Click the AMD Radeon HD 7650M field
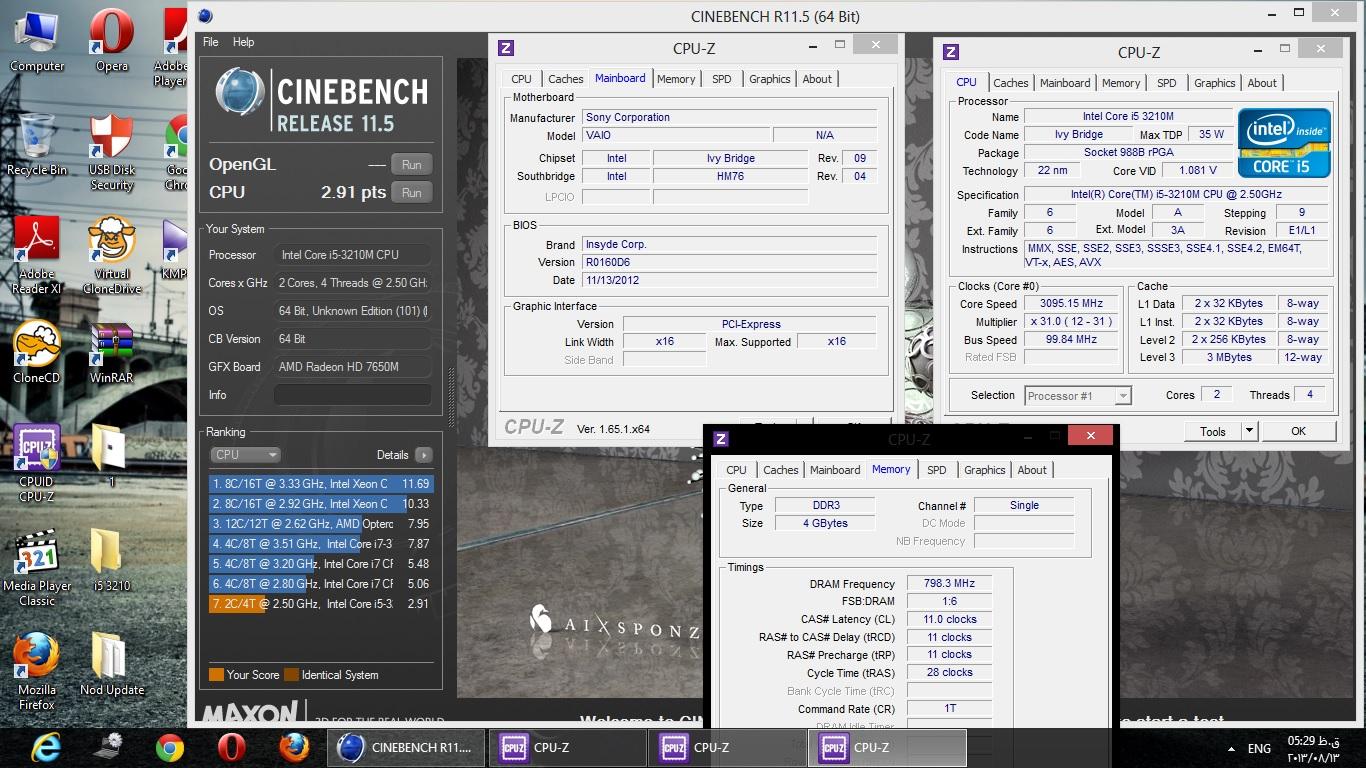Image resolution: width=1366 pixels, height=768 pixels. (352, 367)
